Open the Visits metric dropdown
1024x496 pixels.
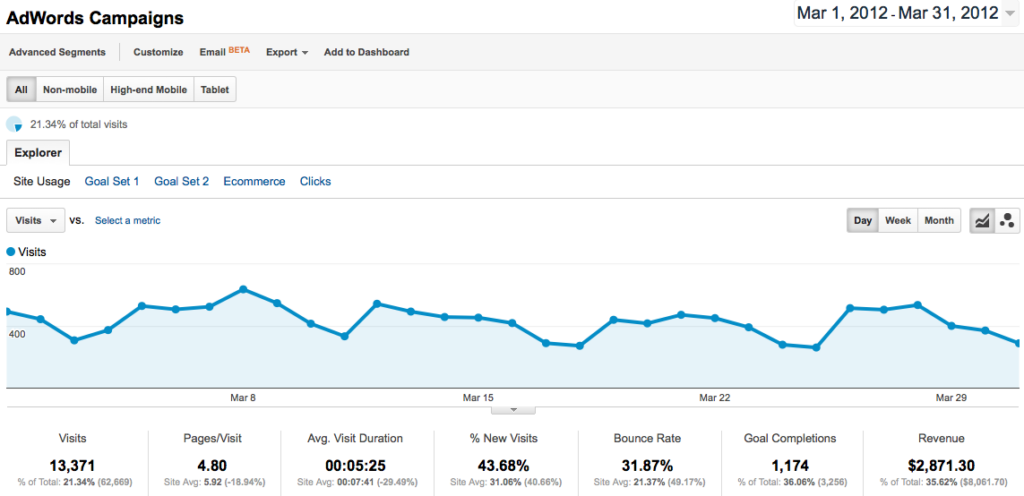pyautogui.click(x=35, y=221)
